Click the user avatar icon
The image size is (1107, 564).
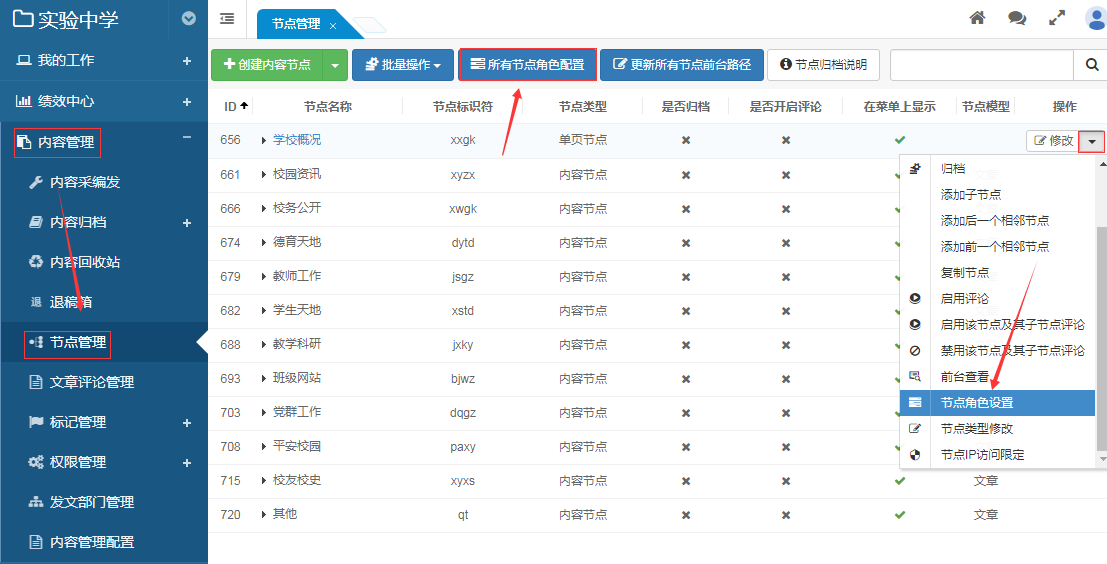(1095, 19)
